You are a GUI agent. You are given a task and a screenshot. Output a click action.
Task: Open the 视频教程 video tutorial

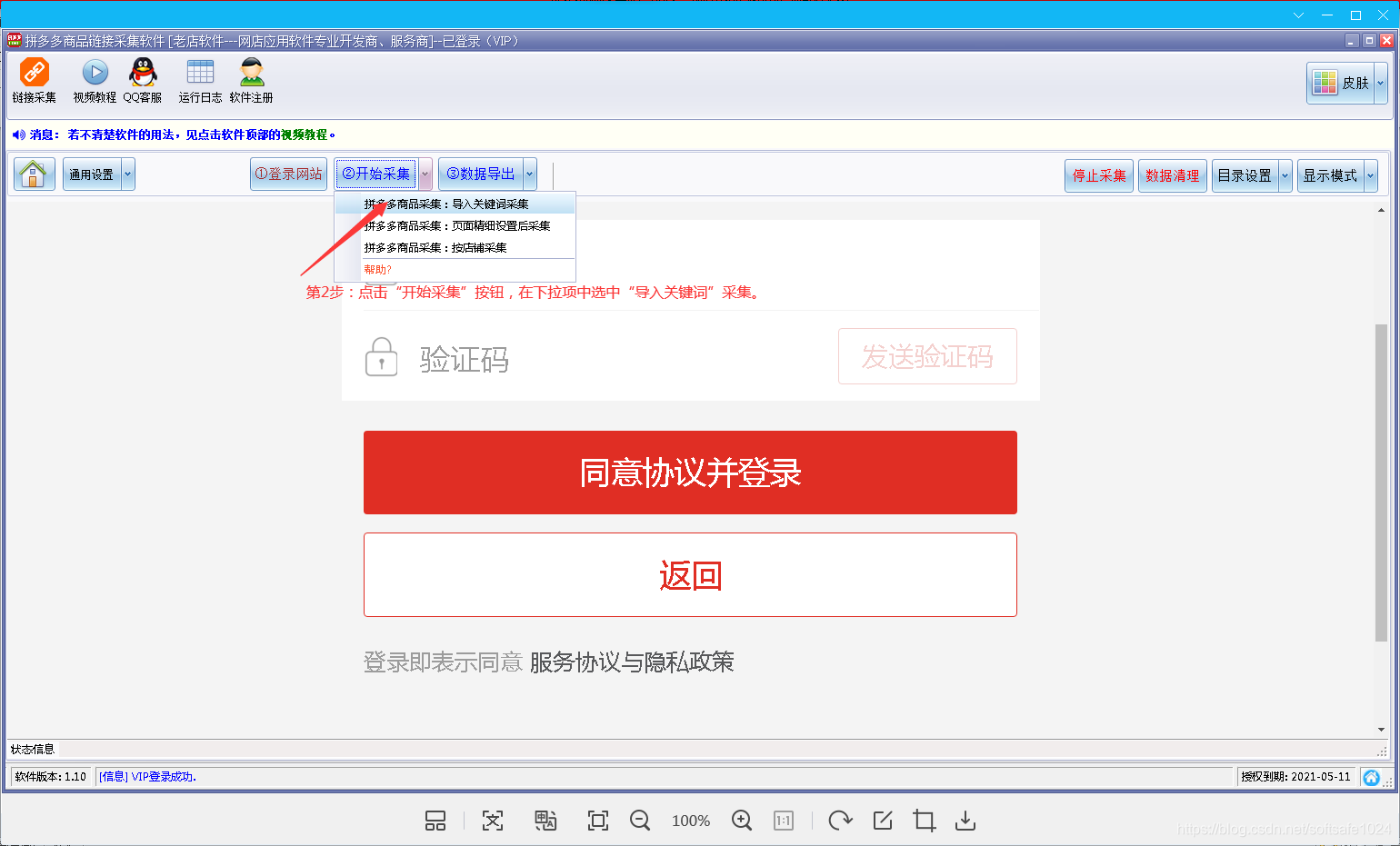95,80
